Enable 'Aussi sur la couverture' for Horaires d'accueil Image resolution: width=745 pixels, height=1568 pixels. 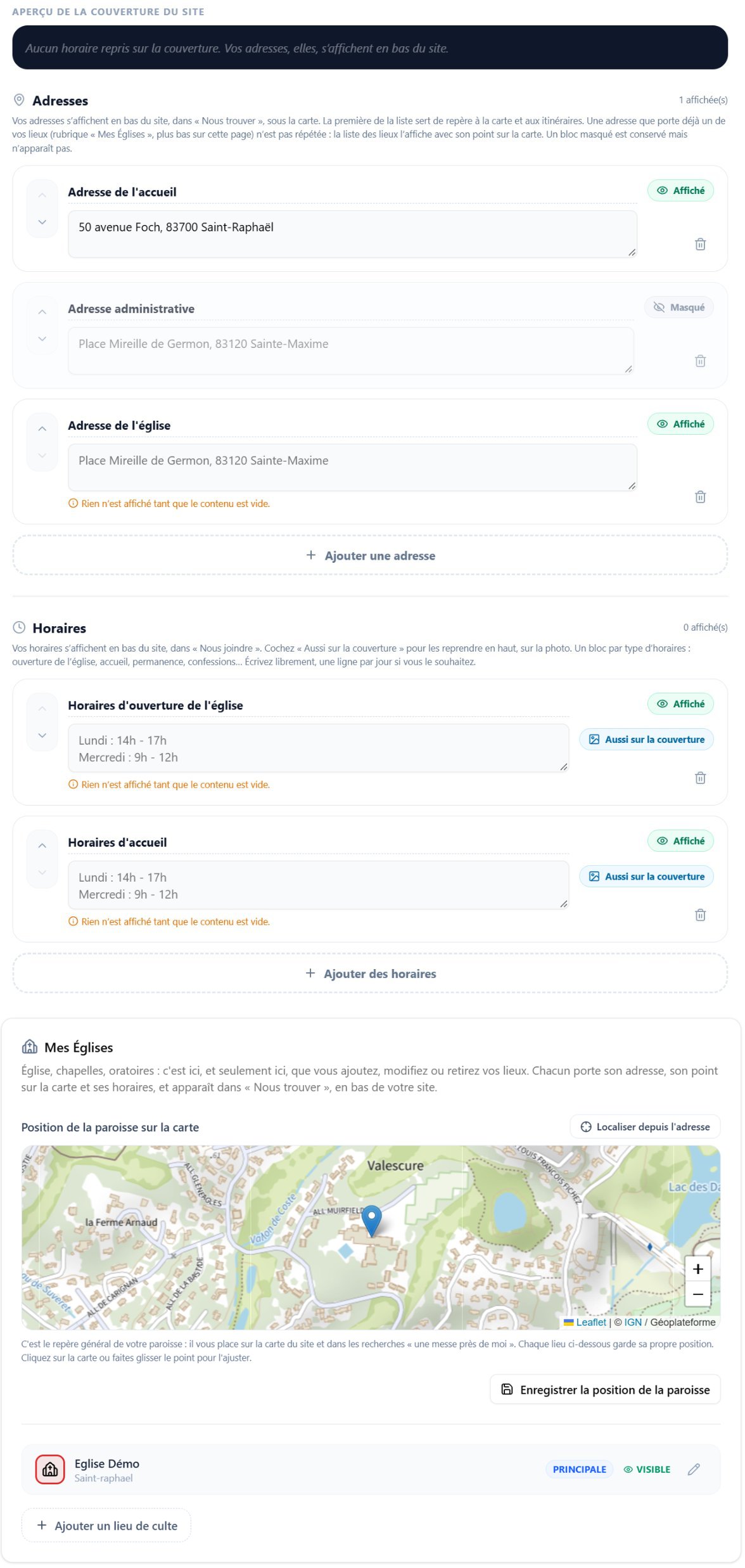pyautogui.click(x=647, y=878)
